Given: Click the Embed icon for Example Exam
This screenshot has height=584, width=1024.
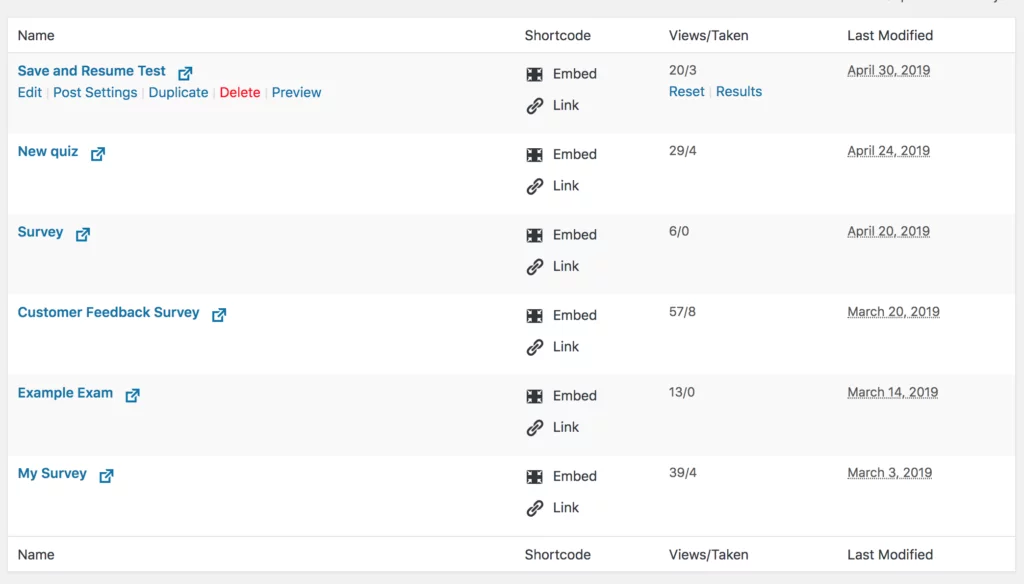Looking at the screenshot, I should coord(535,396).
